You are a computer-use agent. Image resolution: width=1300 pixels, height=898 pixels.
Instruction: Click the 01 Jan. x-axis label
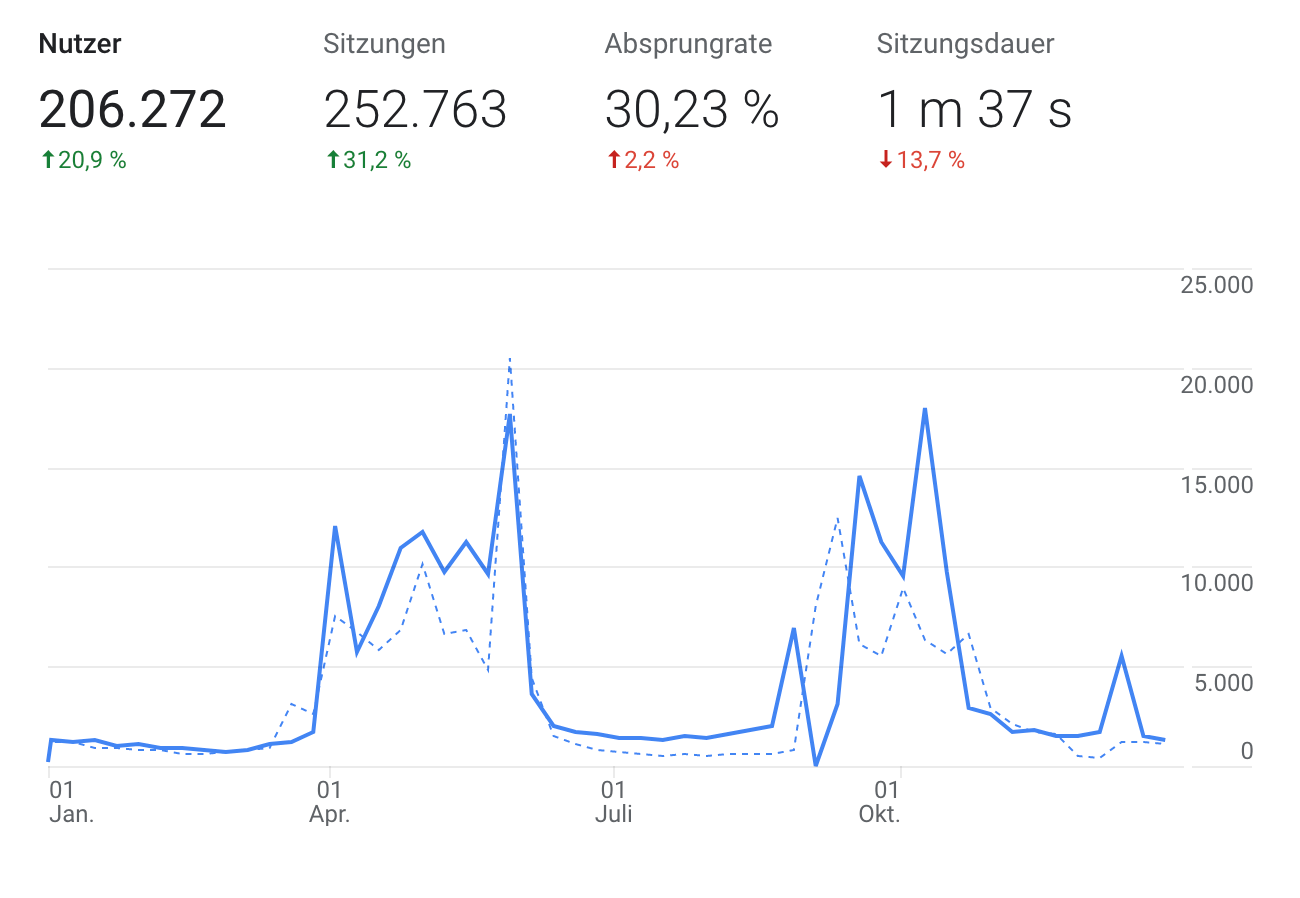pyautogui.click(x=71, y=801)
